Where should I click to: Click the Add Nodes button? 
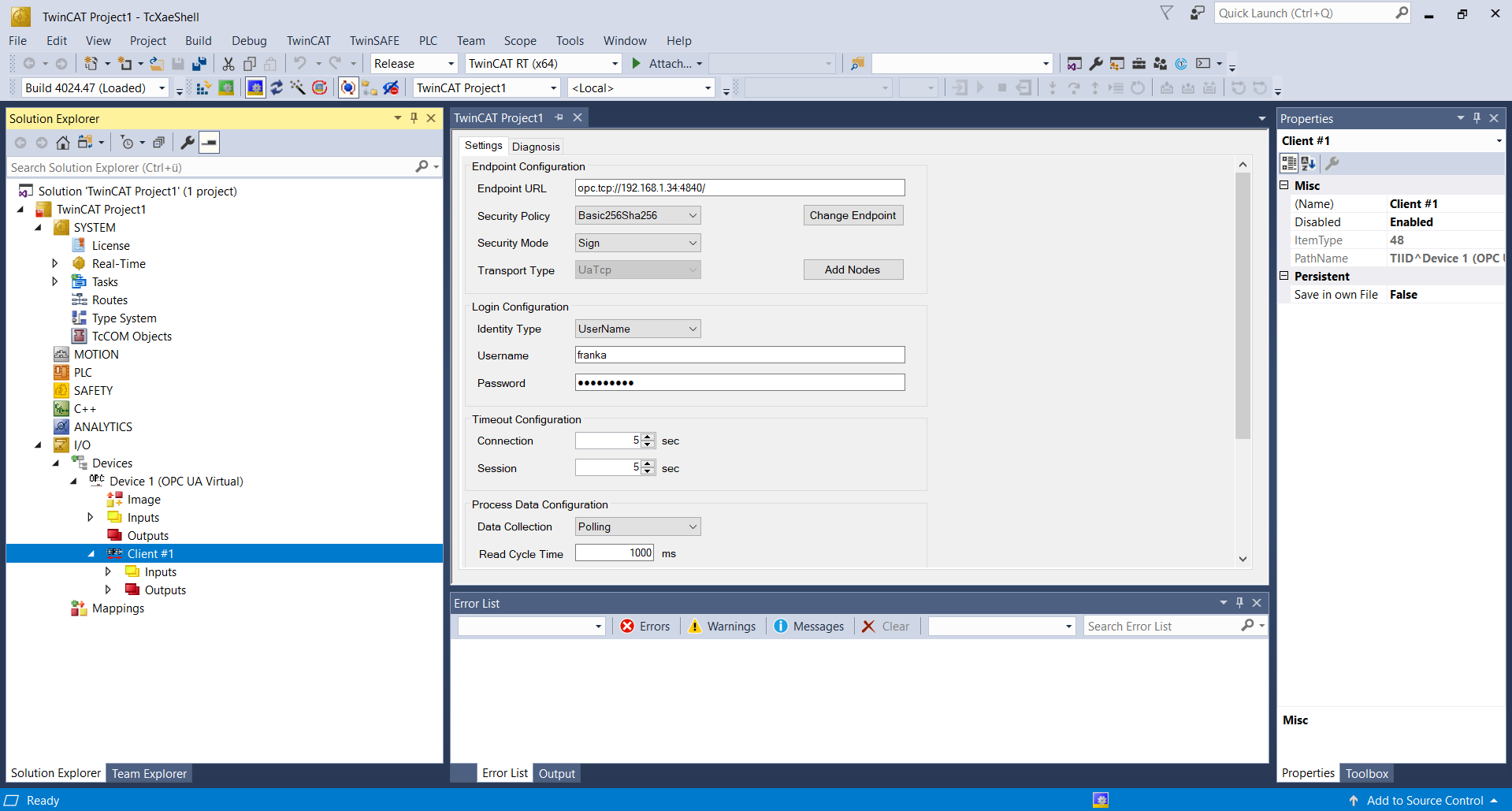pos(853,270)
